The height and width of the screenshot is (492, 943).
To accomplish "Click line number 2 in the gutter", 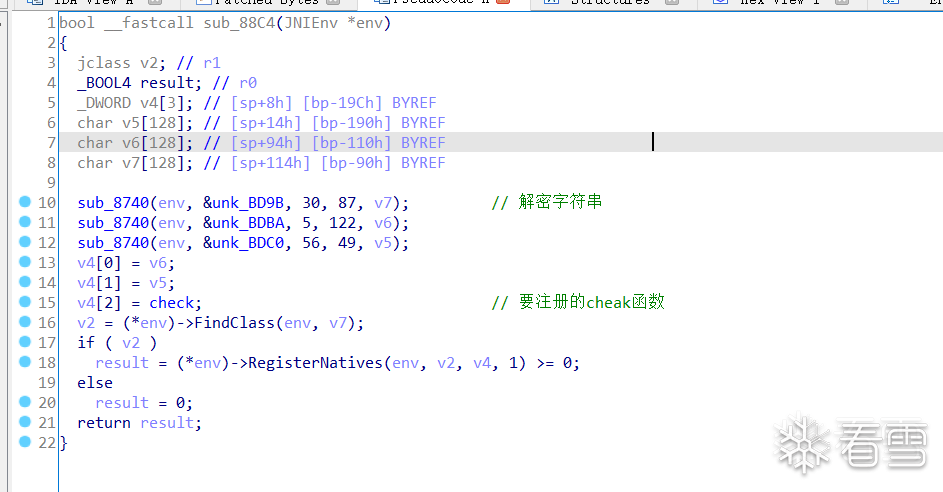I will [51, 43].
